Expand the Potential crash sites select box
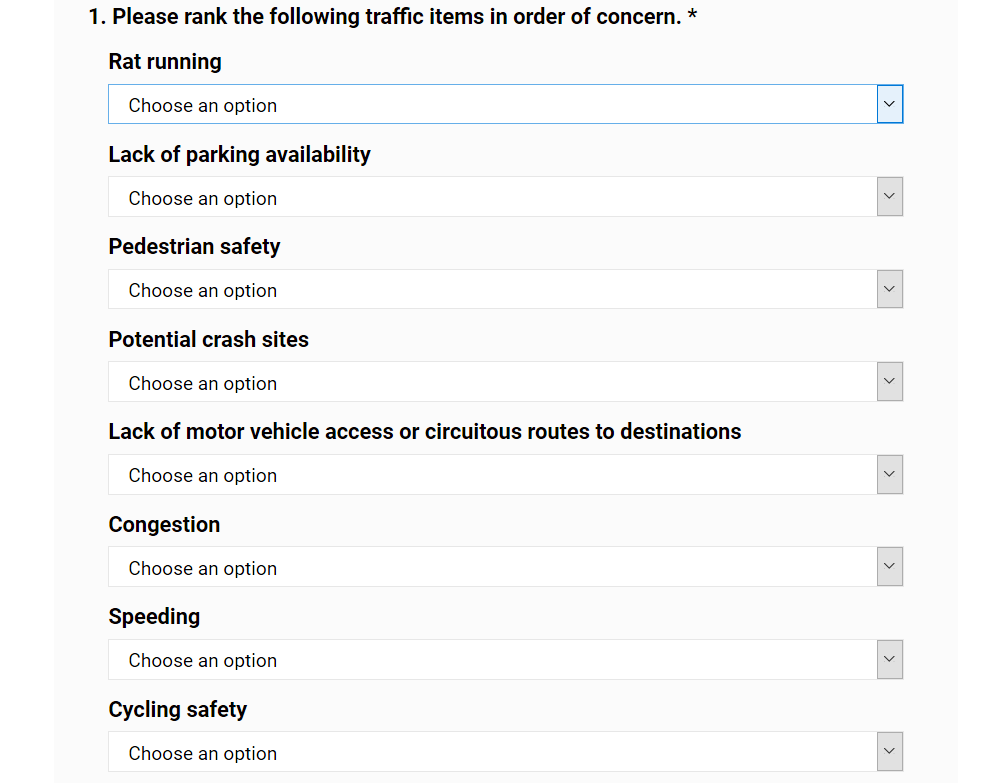Image resolution: width=993 pixels, height=783 pixels. 492,383
